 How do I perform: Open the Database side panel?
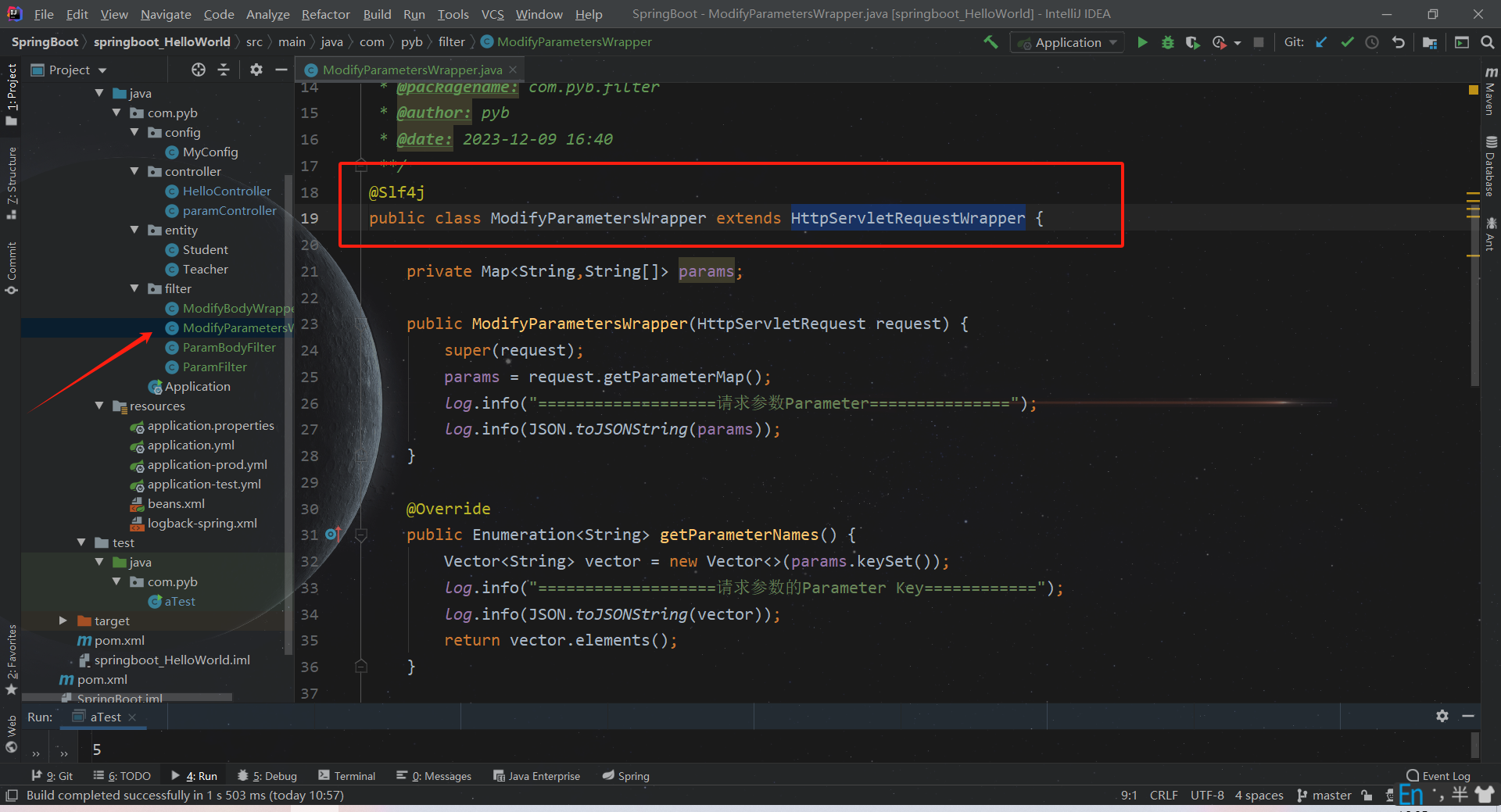pos(1491,166)
